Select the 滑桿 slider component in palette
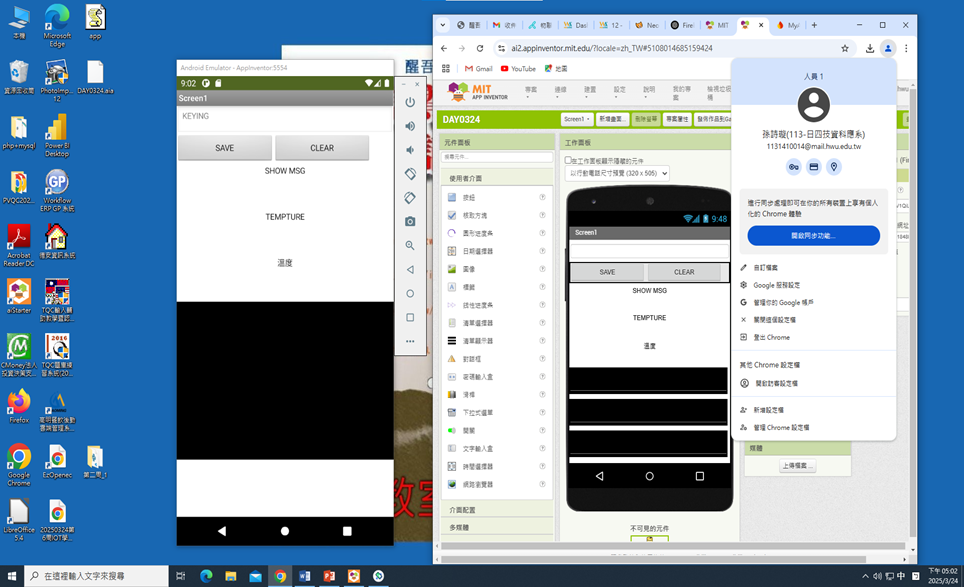 (468, 395)
